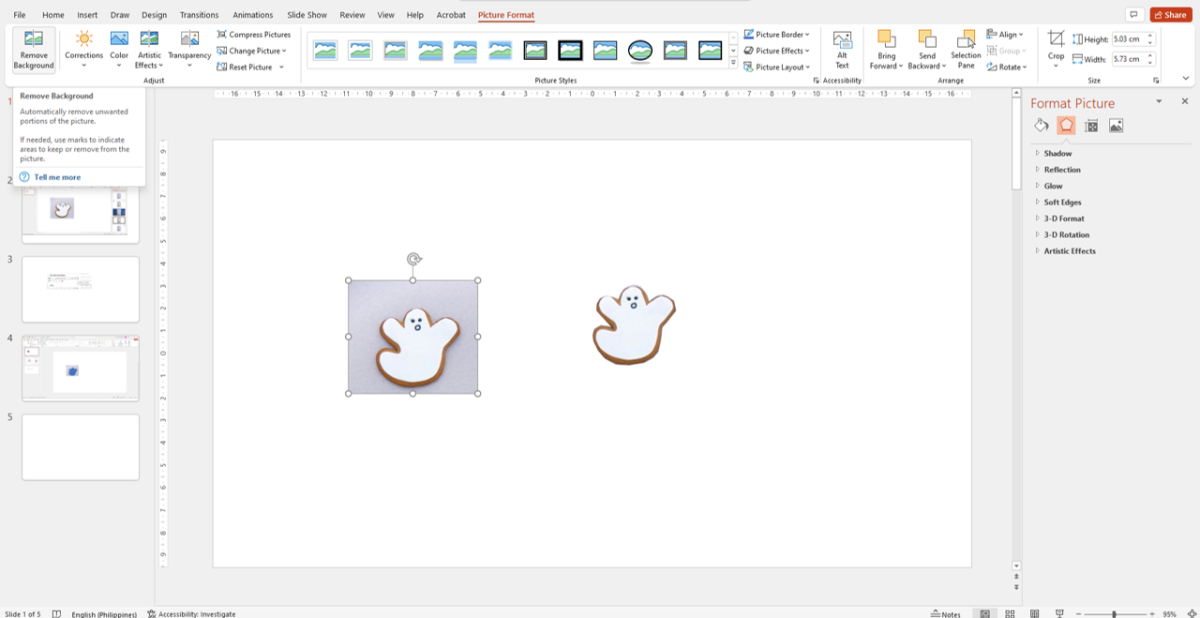Select slide 3 thumbnail
Screen dimensions: 1200x618
[79, 289]
